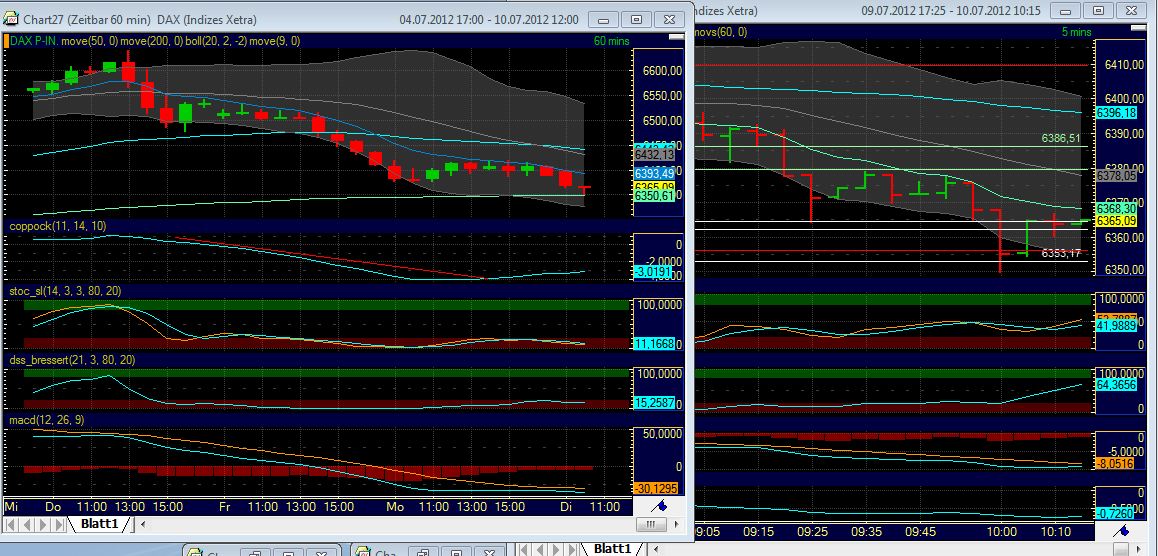Go to next sheet in Chart27
The height and width of the screenshot is (556, 1158).
click(42, 524)
